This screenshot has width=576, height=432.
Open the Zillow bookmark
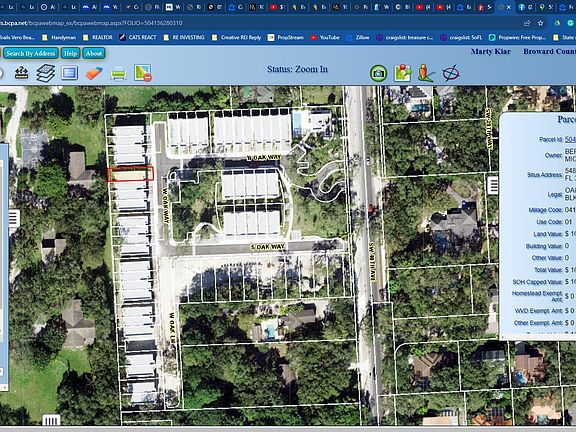coord(358,37)
